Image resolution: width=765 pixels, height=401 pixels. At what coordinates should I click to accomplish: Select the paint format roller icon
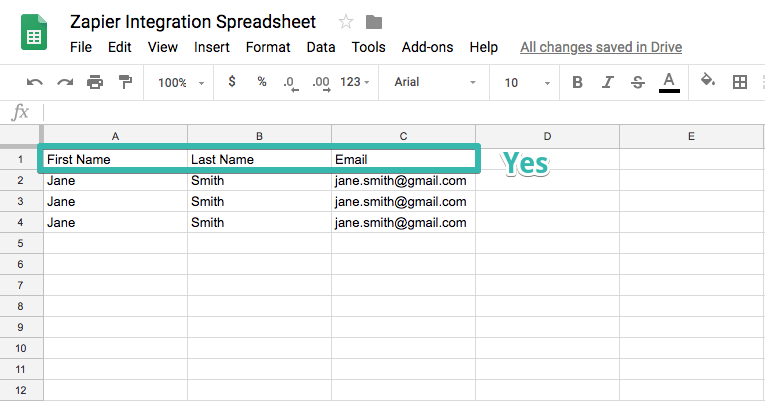tap(125, 82)
